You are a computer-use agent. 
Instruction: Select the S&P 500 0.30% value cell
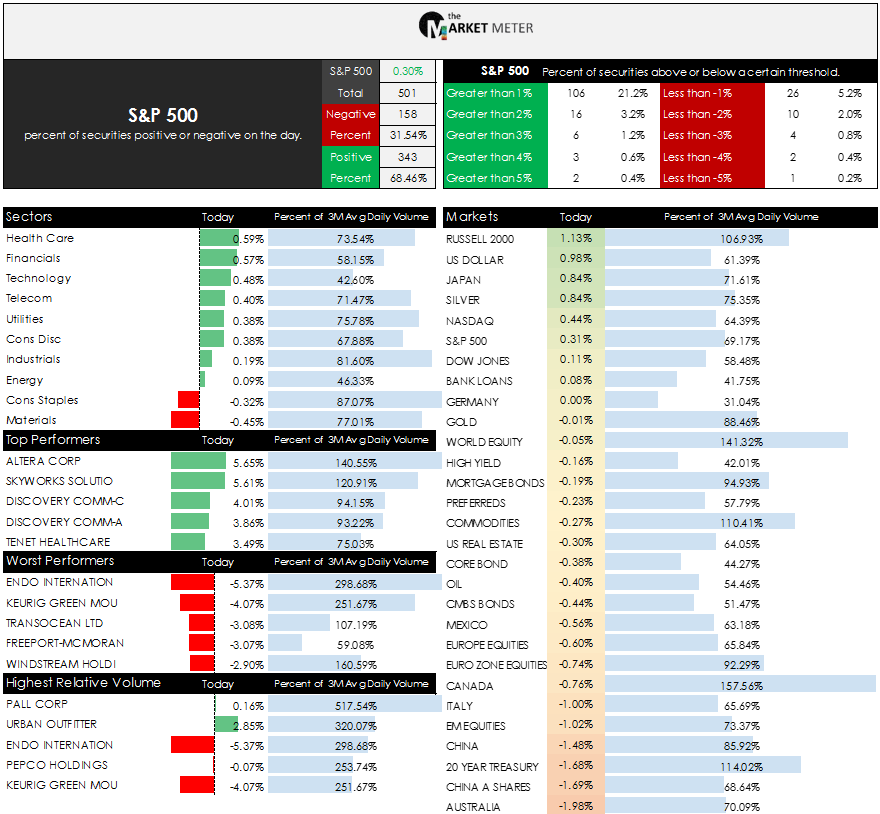click(x=407, y=71)
